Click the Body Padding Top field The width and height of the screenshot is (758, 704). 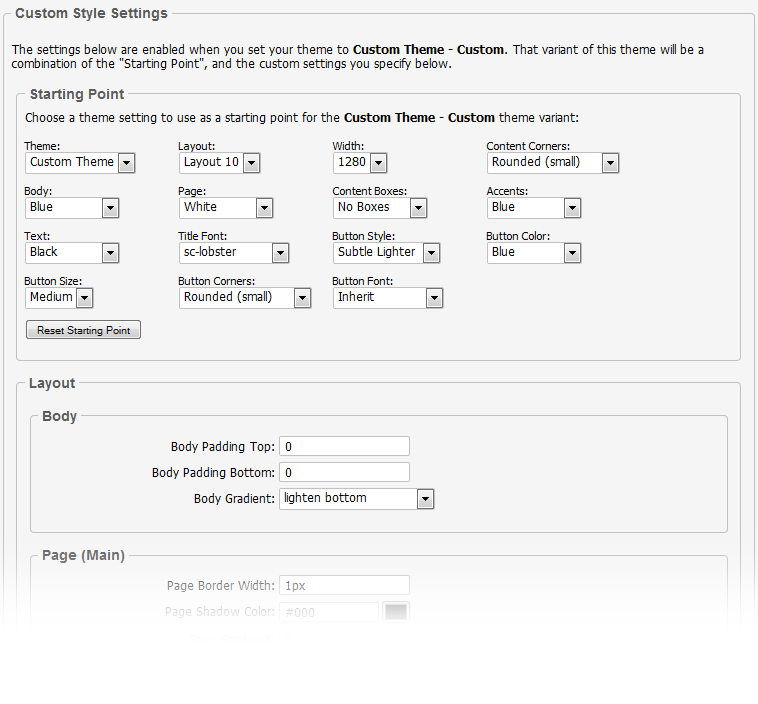pyautogui.click(x=344, y=447)
